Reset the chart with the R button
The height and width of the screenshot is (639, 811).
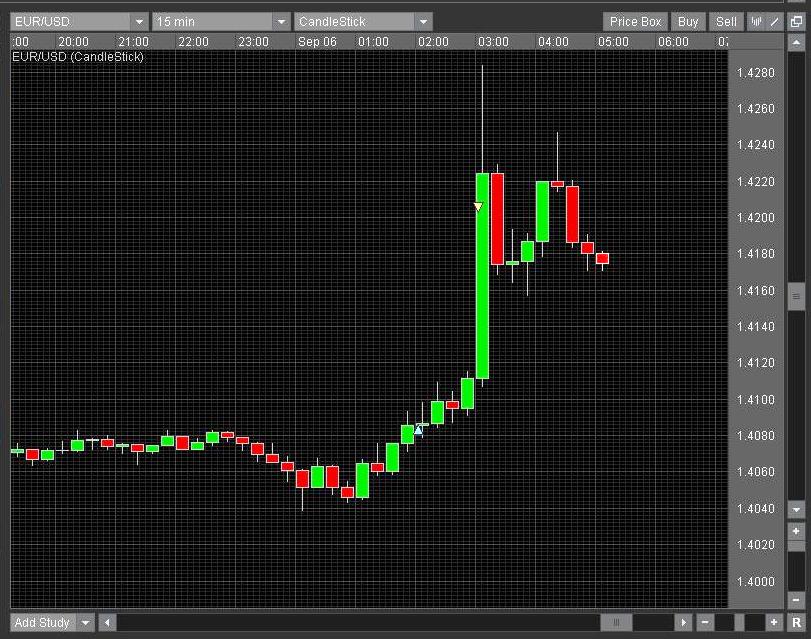pos(796,623)
